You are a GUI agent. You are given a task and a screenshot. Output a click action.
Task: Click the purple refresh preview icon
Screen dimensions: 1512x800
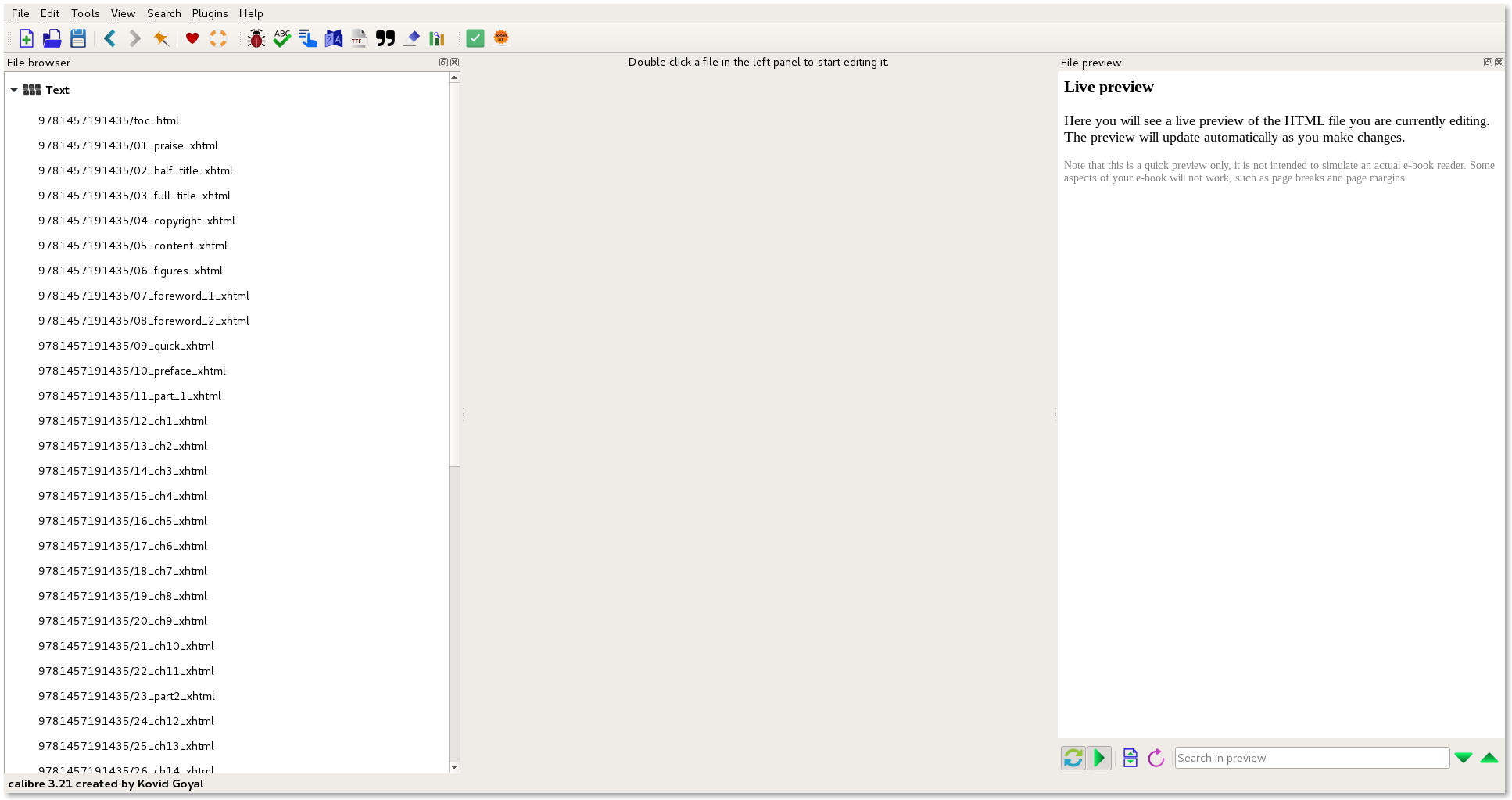1156,758
